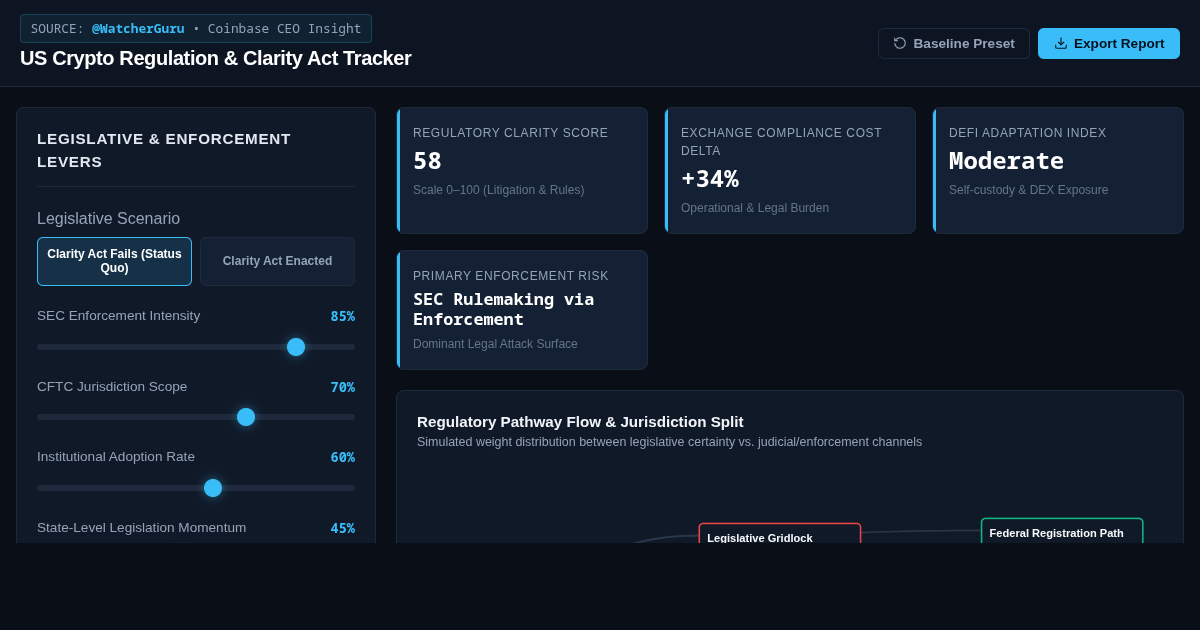1200x630 pixels.
Task: Click the Export Report button label
Action: (x=1119, y=43)
